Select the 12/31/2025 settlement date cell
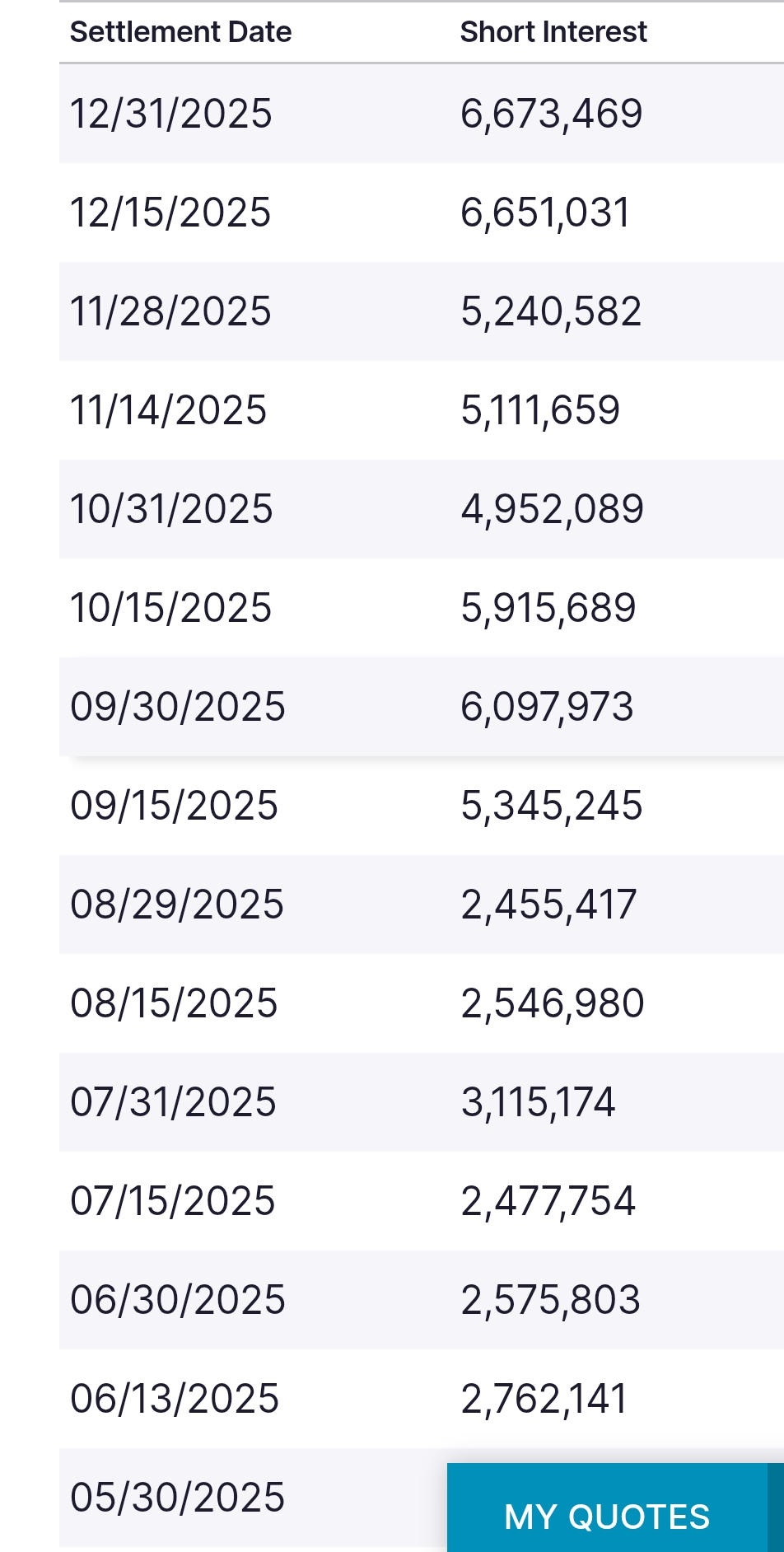The width and height of the screenshot is (784, 1552). click(x=171, y=114)
